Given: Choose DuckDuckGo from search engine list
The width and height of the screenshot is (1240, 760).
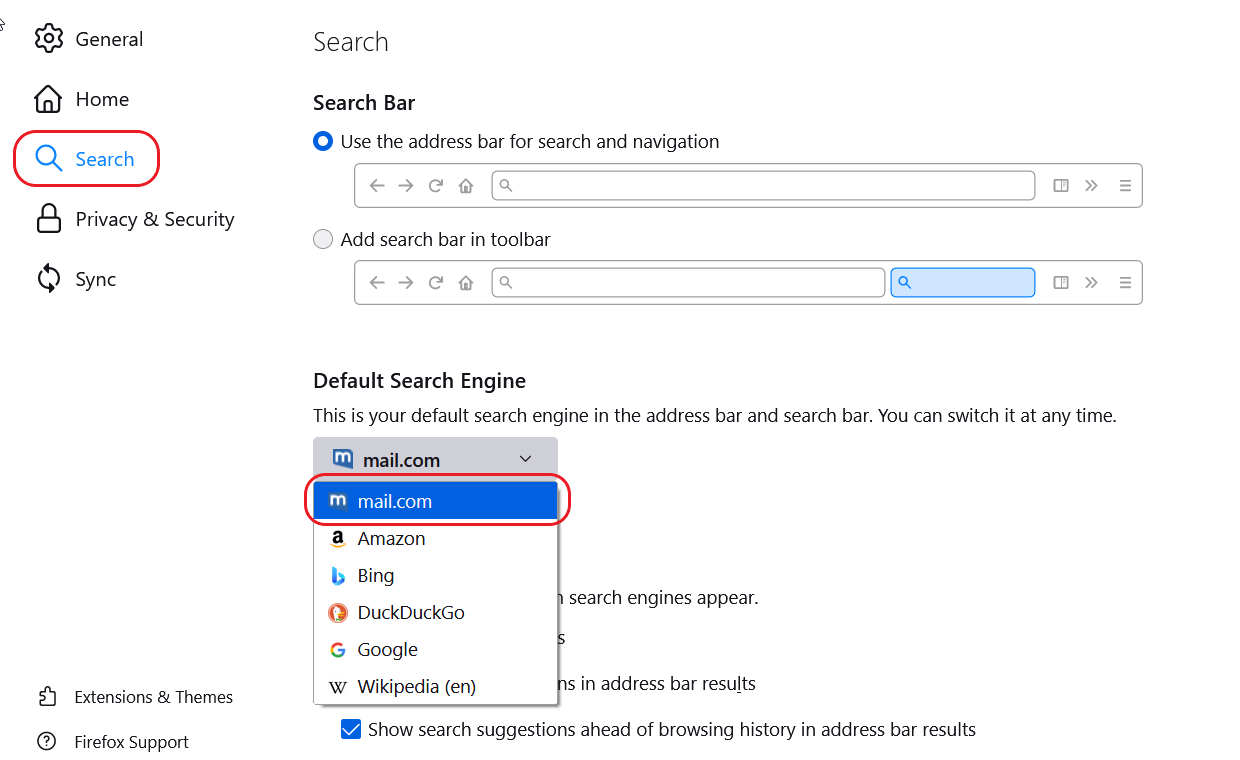Looking at the screenshot, I should 435,613.
